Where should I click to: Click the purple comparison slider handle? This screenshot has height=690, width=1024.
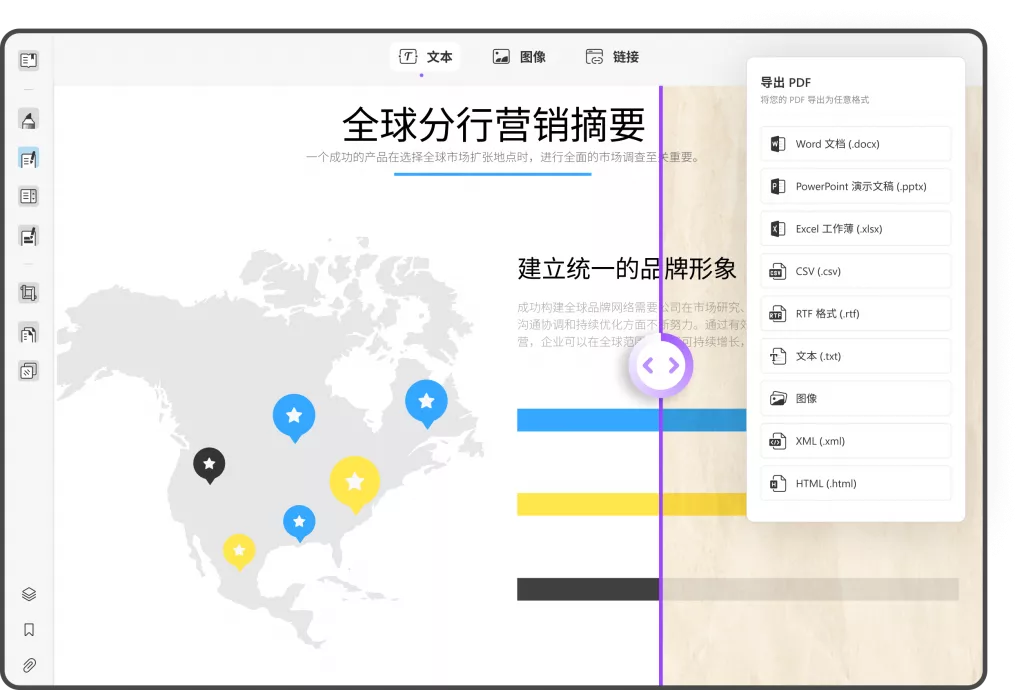(x=660, y=366)
